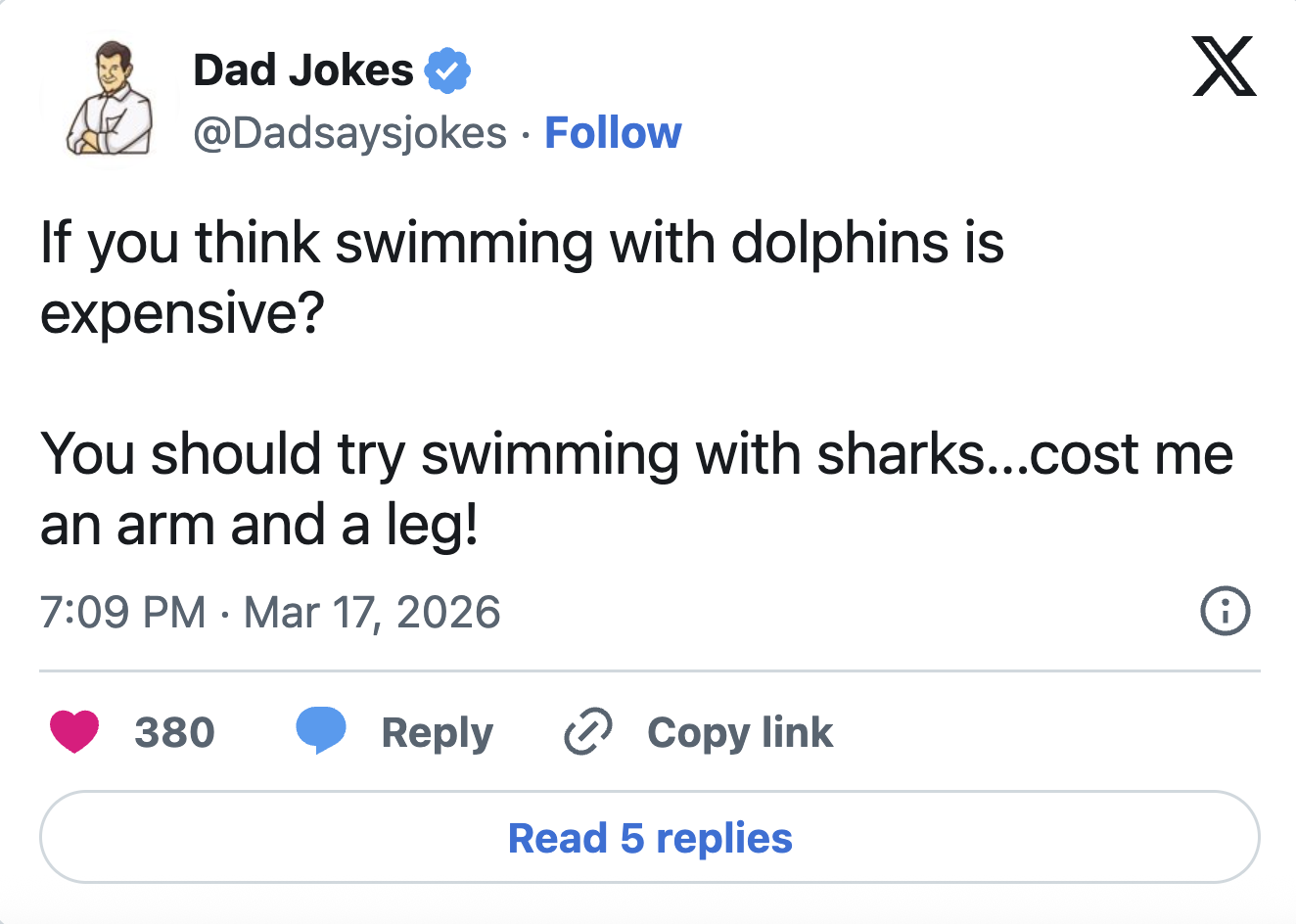Open the tweet info circle icon
Screen dimensions: 1296x924
[x=1225, y=612]
